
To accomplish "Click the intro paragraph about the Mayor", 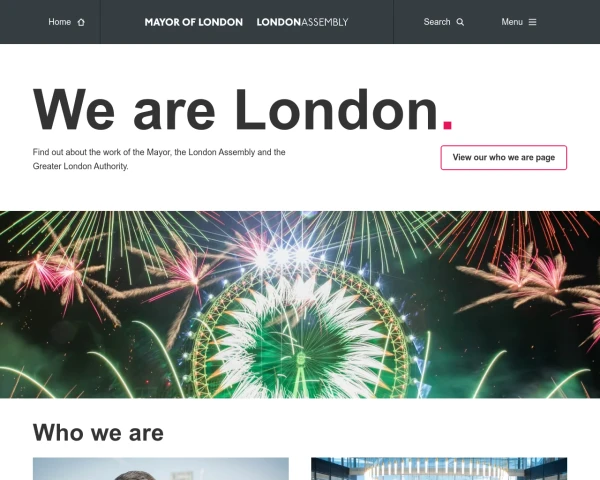I will click(159, 159).
